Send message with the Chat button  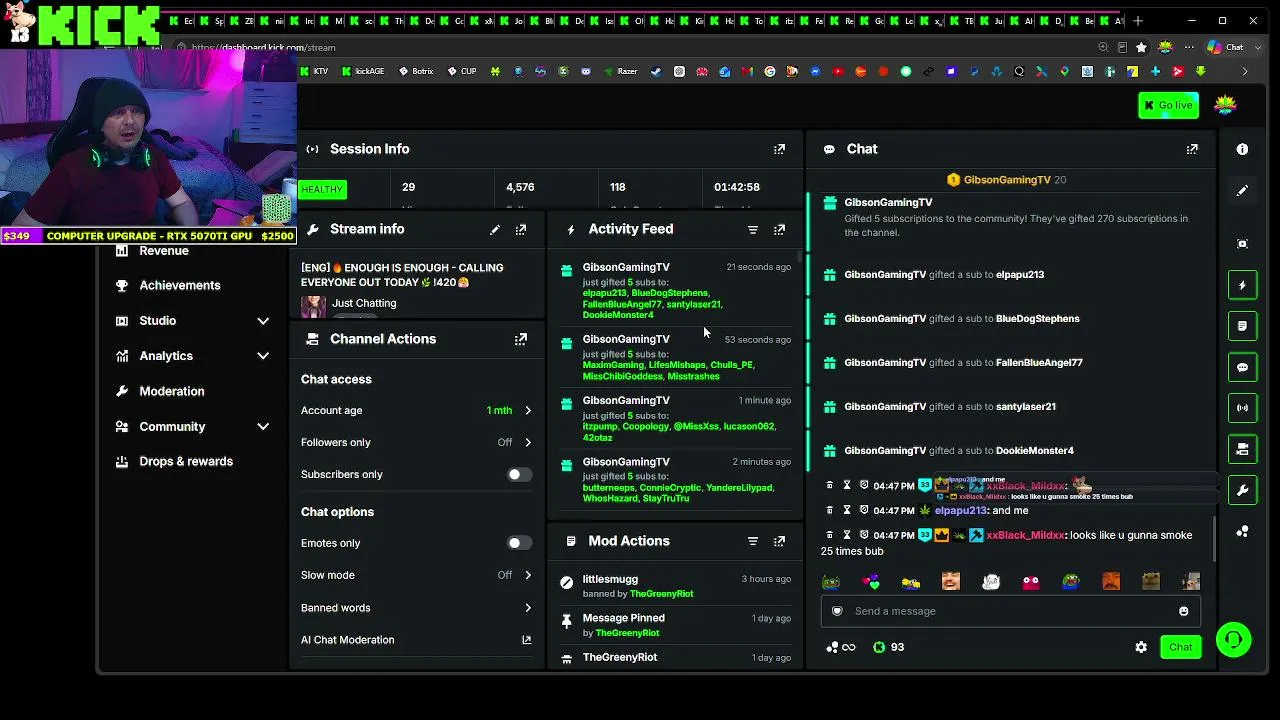click(x=1181, y=647)
